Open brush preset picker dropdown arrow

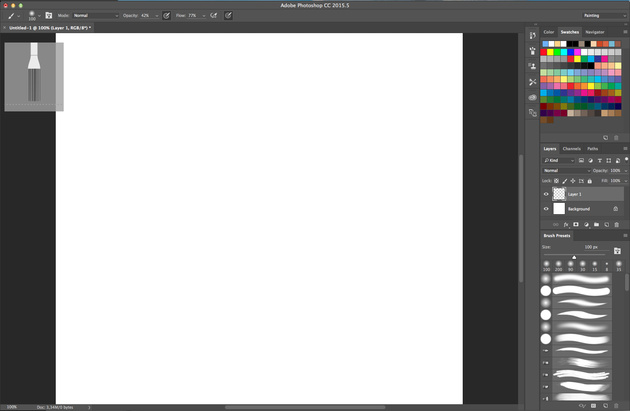[x=39, y=16]
